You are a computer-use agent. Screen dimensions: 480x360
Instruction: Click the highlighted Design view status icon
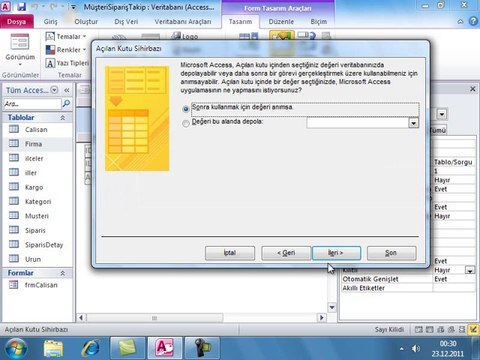click(473, 330)
